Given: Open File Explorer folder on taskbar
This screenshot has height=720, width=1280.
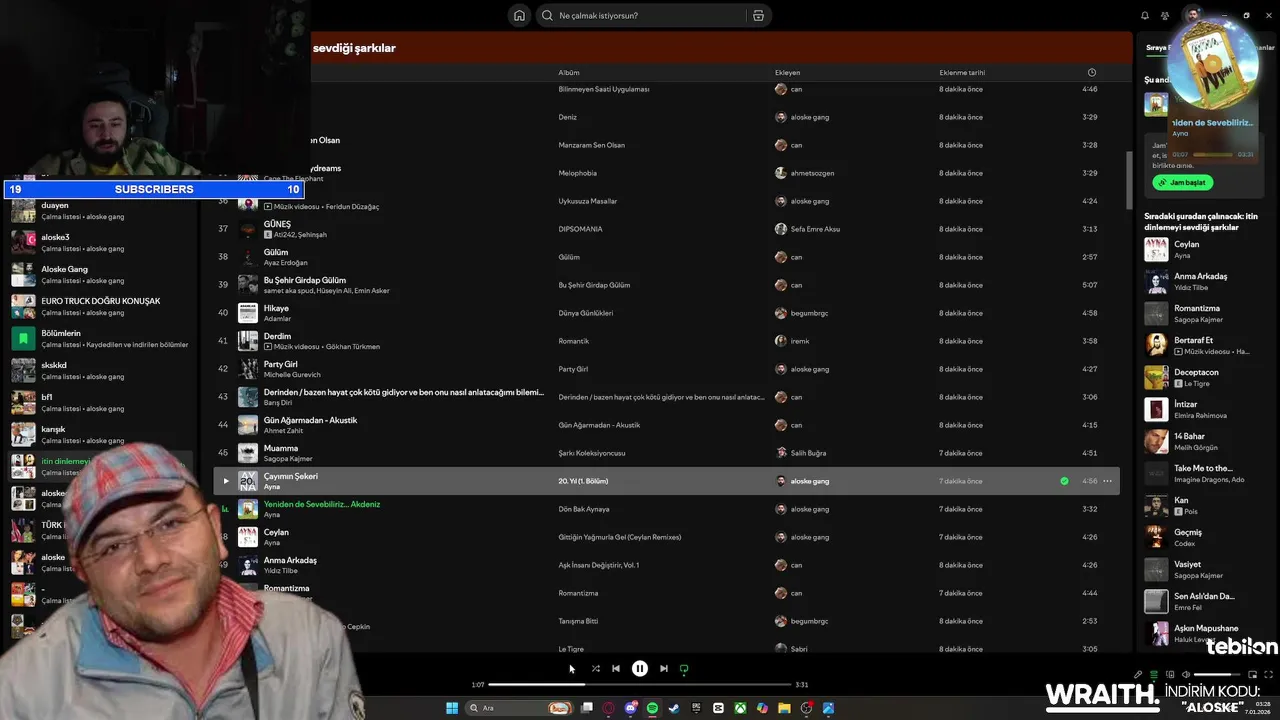Looking at the screenshot, I should point(784,708).
